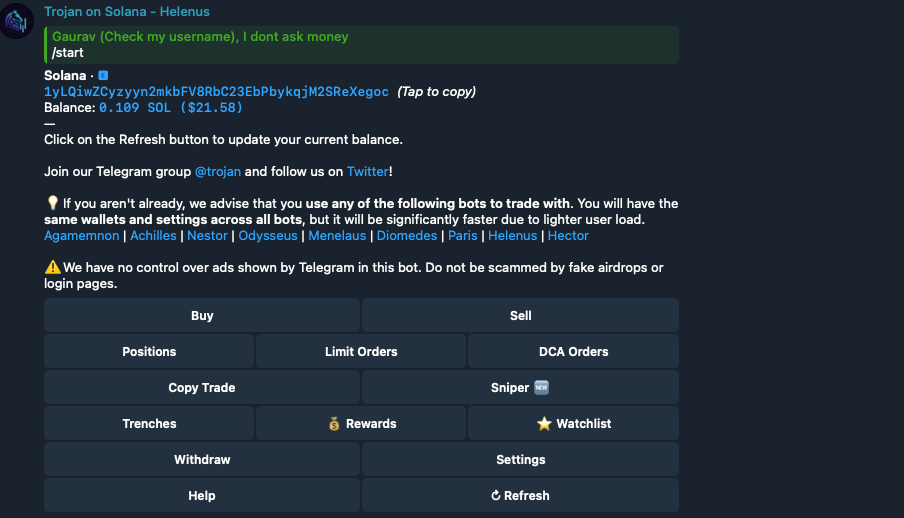
Task: Open the Sell menu
Action: coord(520,315)
